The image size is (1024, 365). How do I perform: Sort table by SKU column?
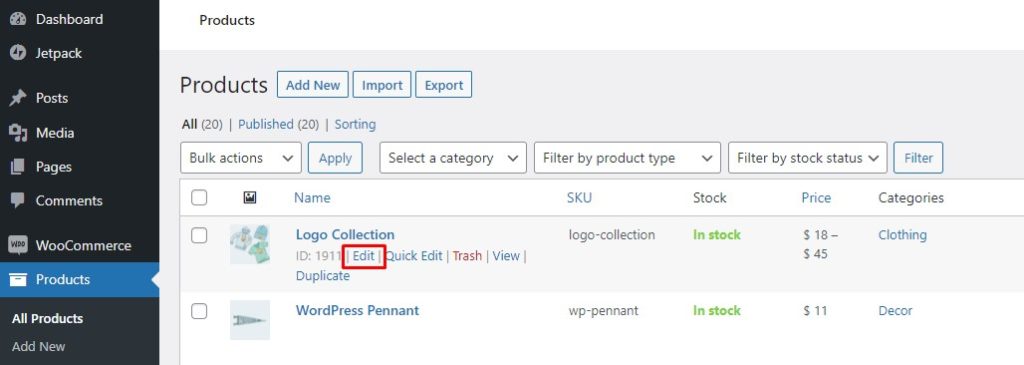(x=579, y=197)
